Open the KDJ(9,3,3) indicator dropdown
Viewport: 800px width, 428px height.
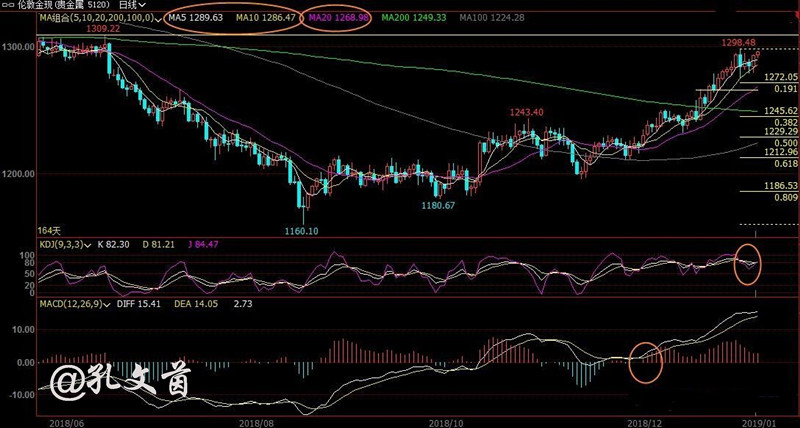coord(66,245)
